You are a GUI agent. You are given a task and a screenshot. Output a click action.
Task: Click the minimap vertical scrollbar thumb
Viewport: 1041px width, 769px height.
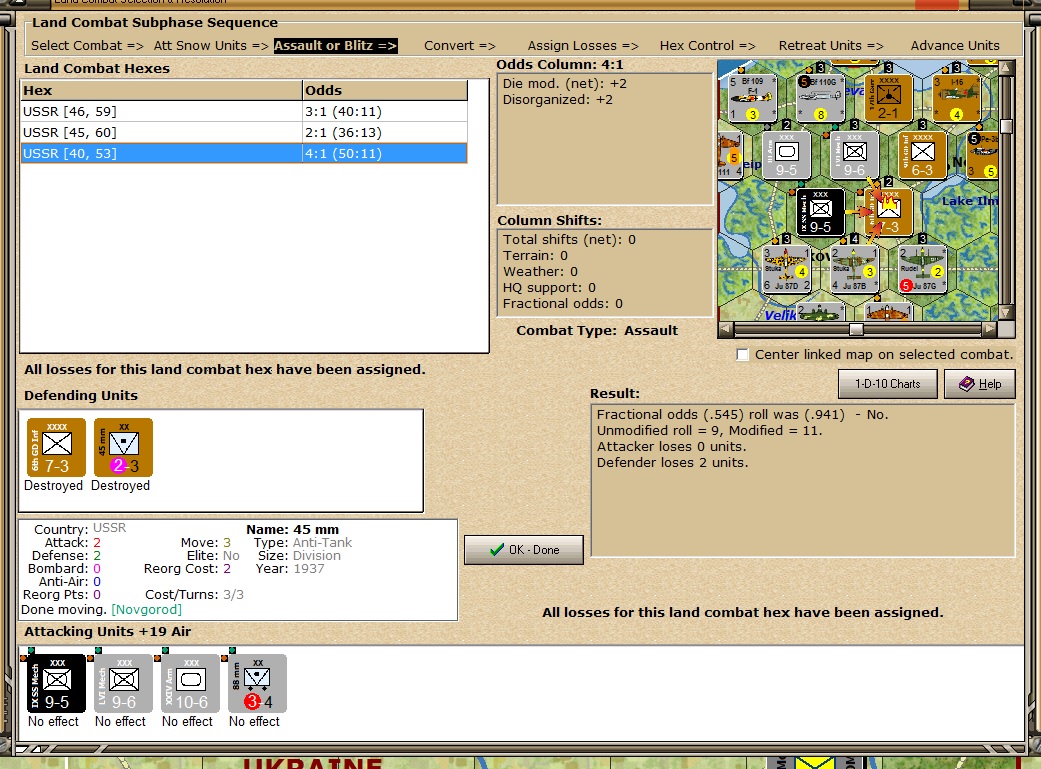tap(1006, 126)
